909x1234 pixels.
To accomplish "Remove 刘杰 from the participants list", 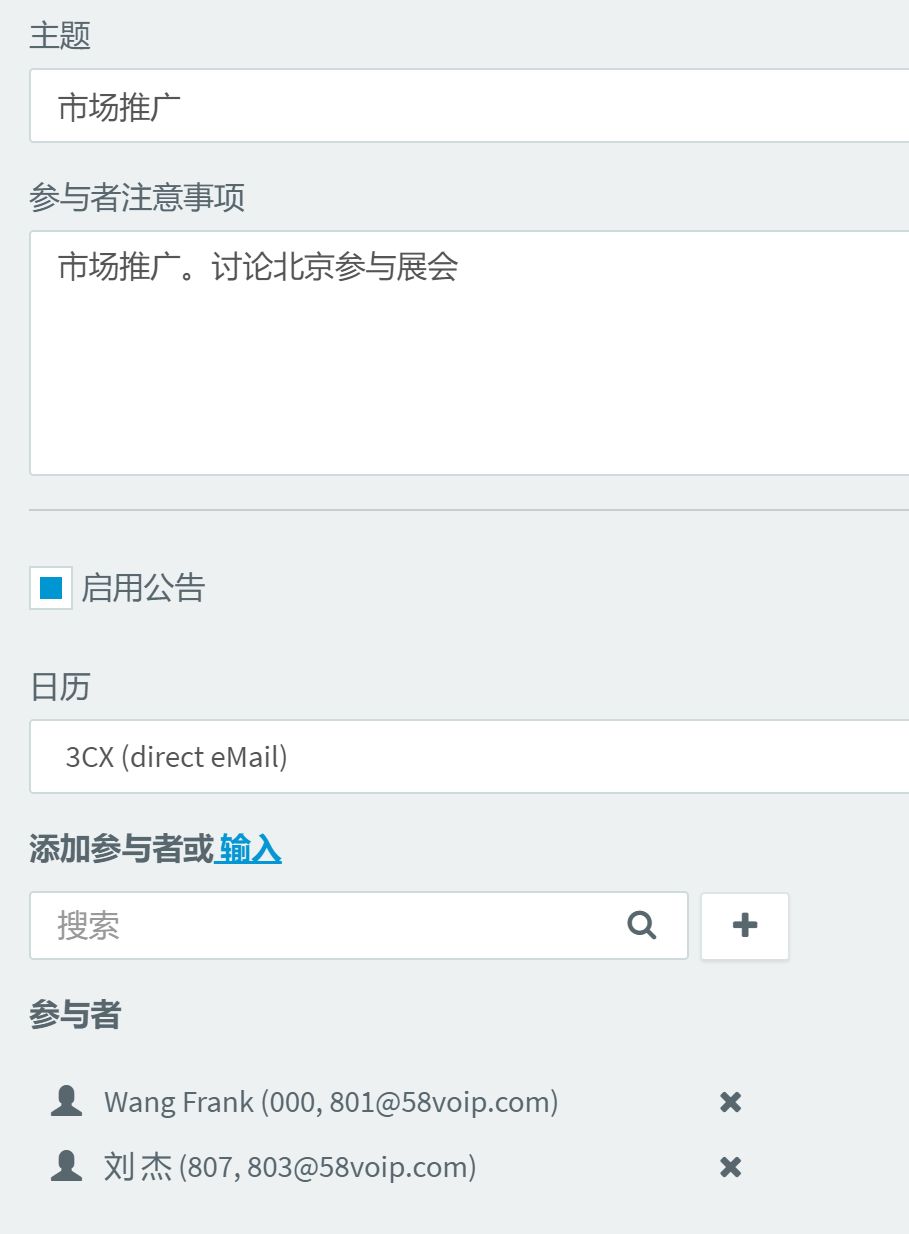I will (x=731, y=1167).
